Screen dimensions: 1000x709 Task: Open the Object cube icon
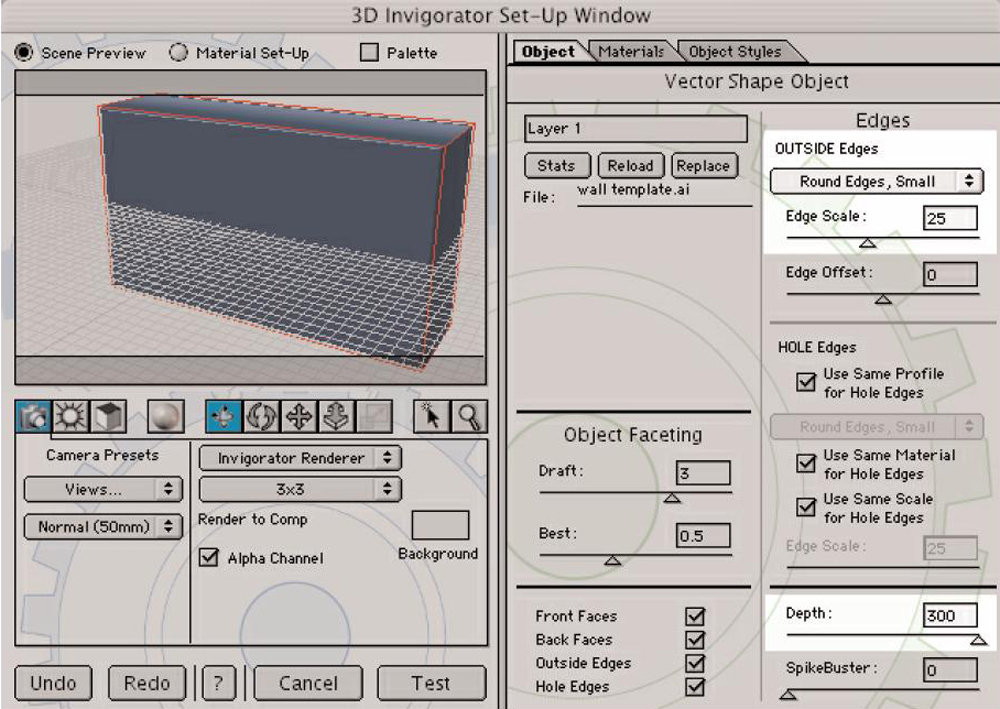tap(108, 417)
